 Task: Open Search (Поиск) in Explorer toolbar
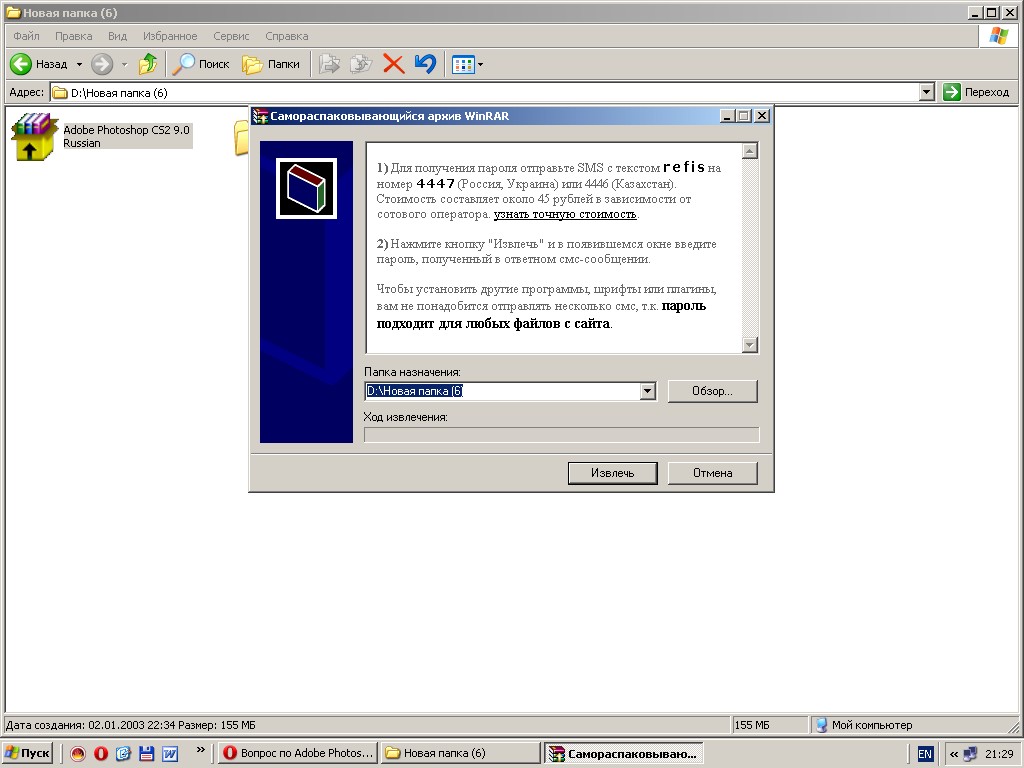(201, 64)
